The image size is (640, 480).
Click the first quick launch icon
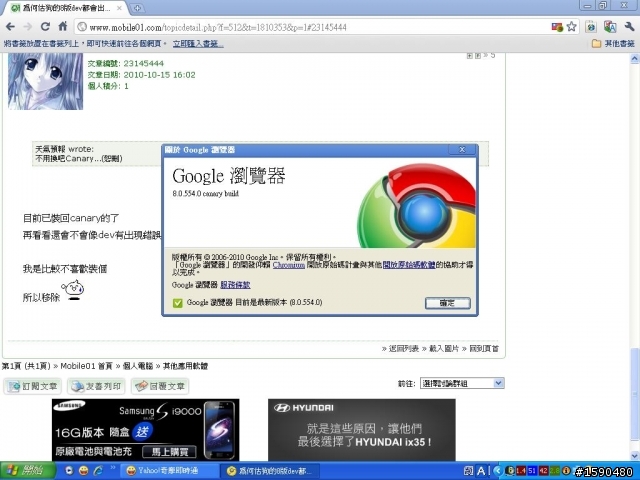[69, 471]
